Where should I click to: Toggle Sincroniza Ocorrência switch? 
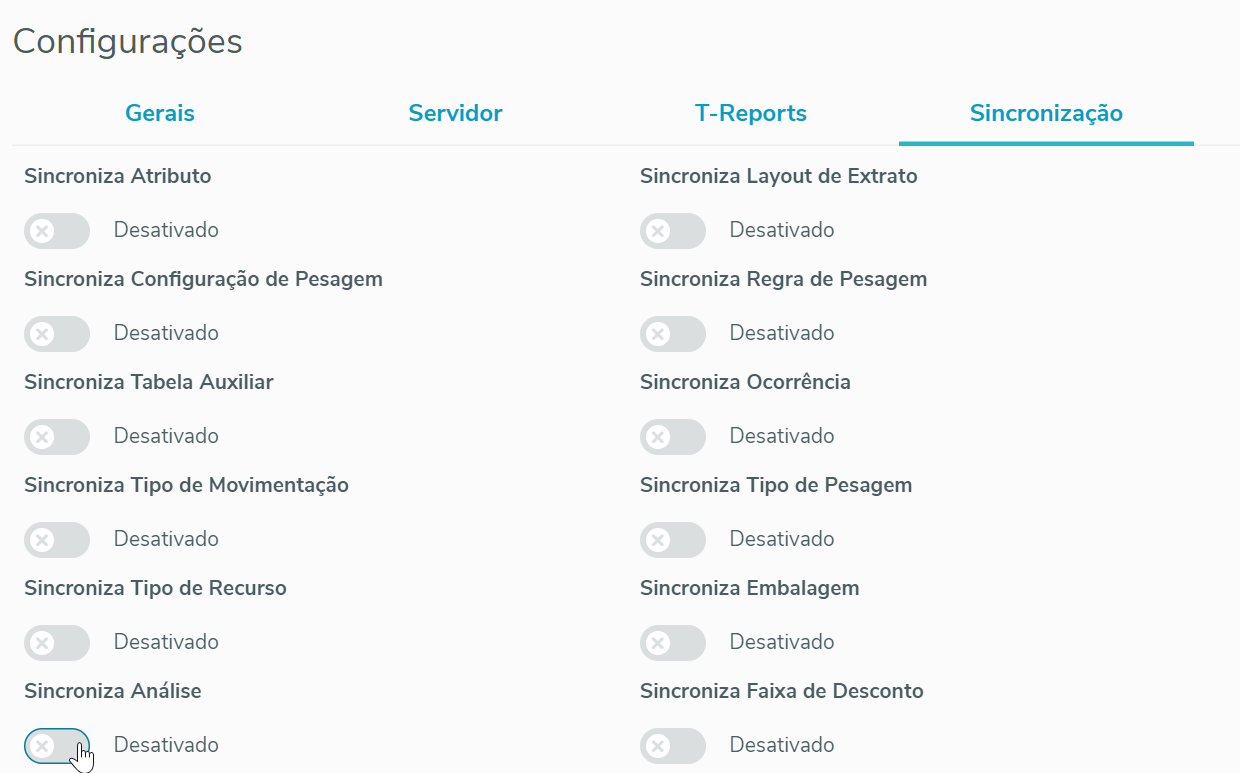(673, 437)
